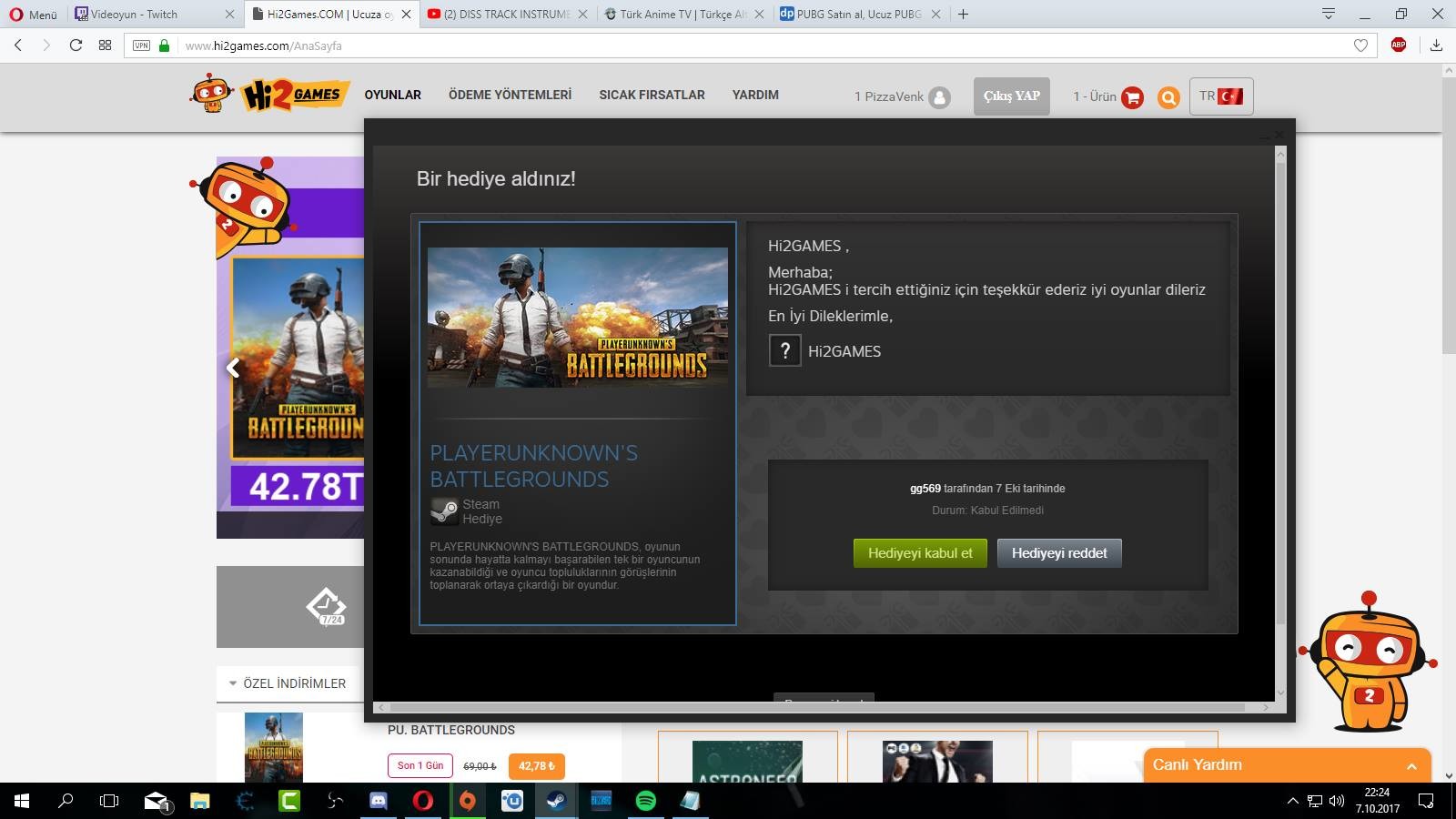Viewport: 1456px width, 819px height.
Task: Click the Çıkış YAP logout button
Action: (1011, 96)
